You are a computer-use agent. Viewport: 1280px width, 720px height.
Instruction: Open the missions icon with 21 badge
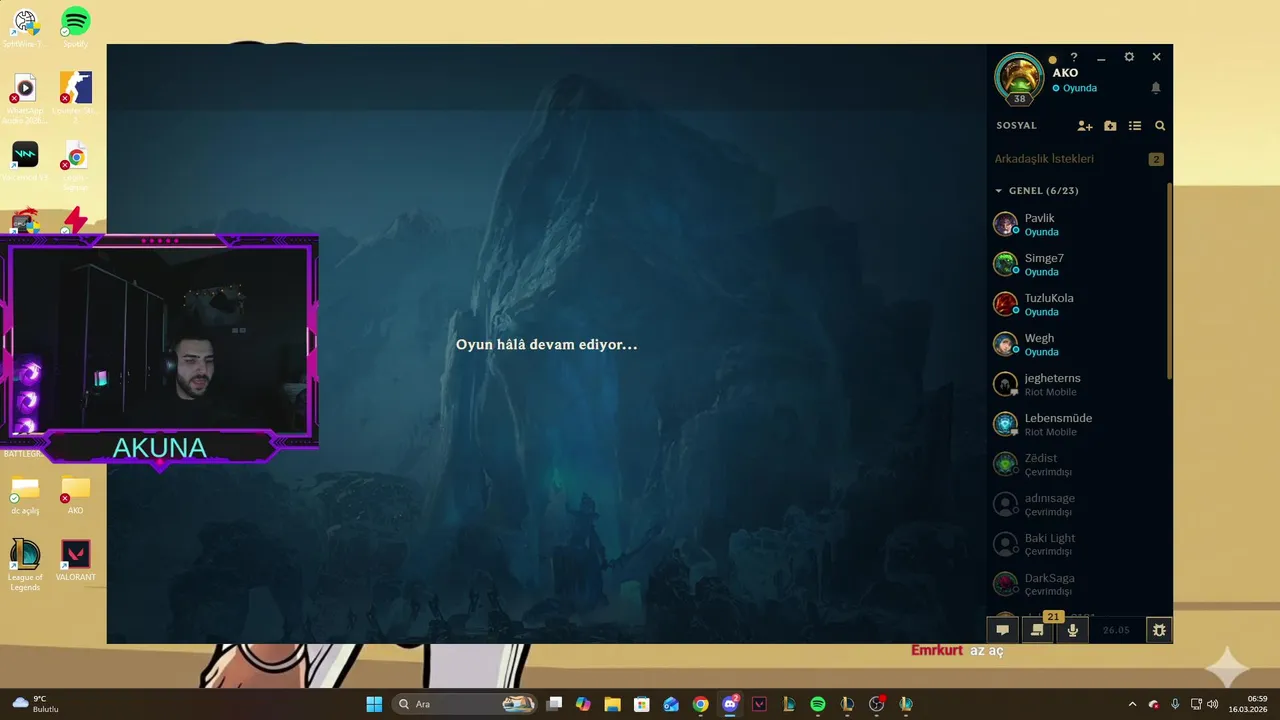coord(1037,630)
